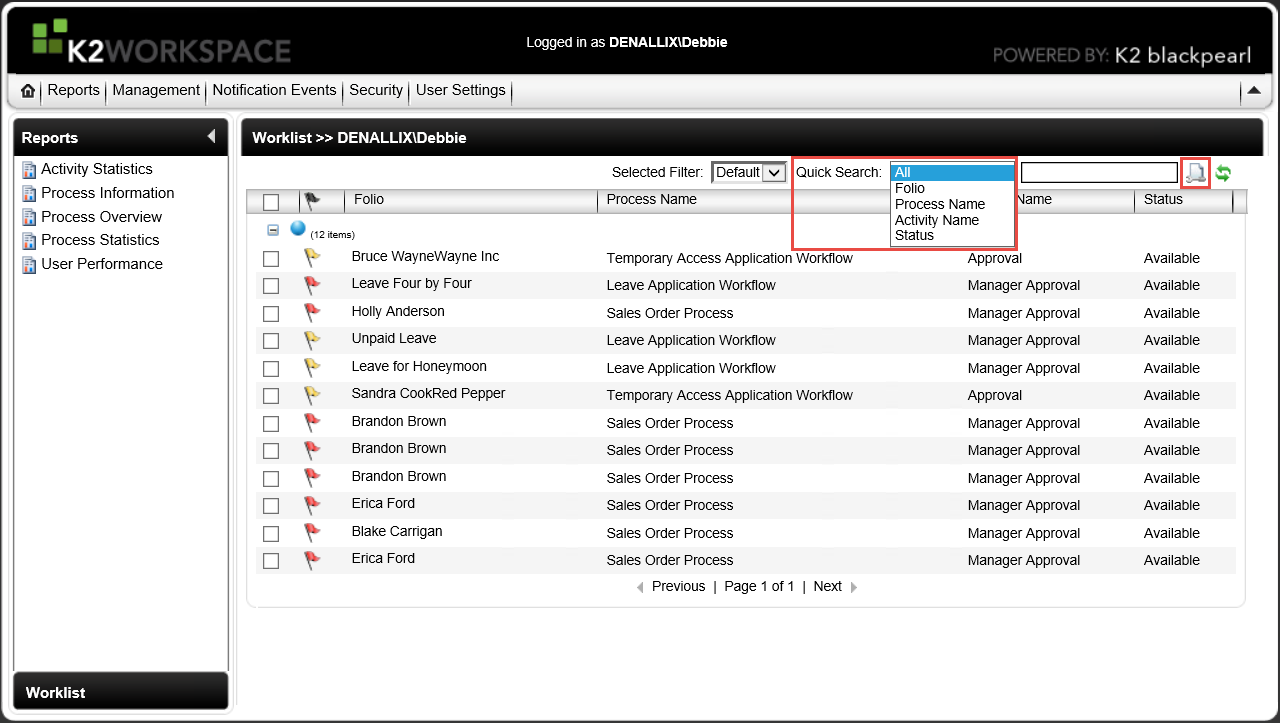Click the green refresh worklist icon
This screenshot has width=1280, height=723.
coord(1222,172)
